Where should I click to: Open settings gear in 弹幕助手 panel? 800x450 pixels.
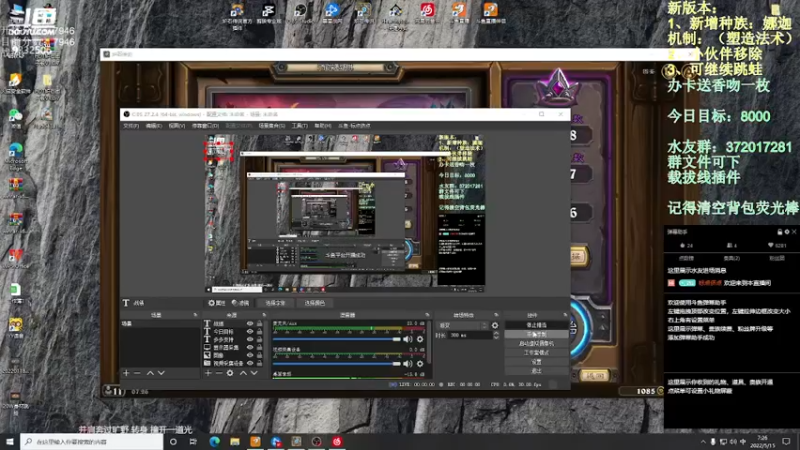coord(787,232)
